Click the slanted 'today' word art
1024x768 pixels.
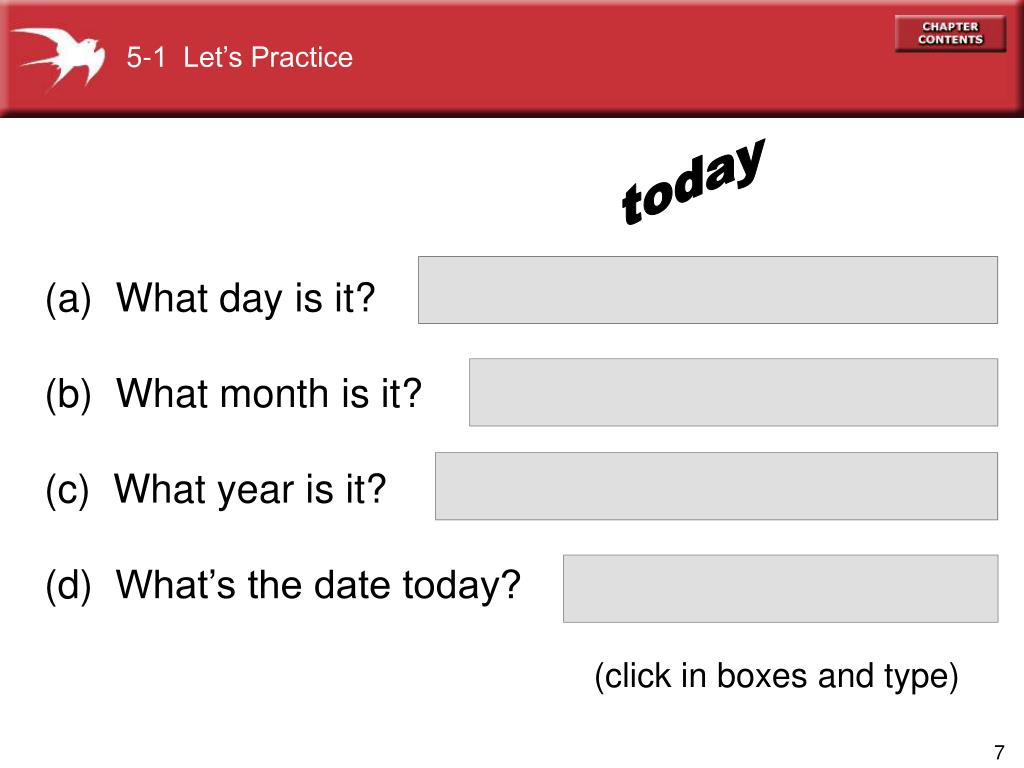(693, 182)
